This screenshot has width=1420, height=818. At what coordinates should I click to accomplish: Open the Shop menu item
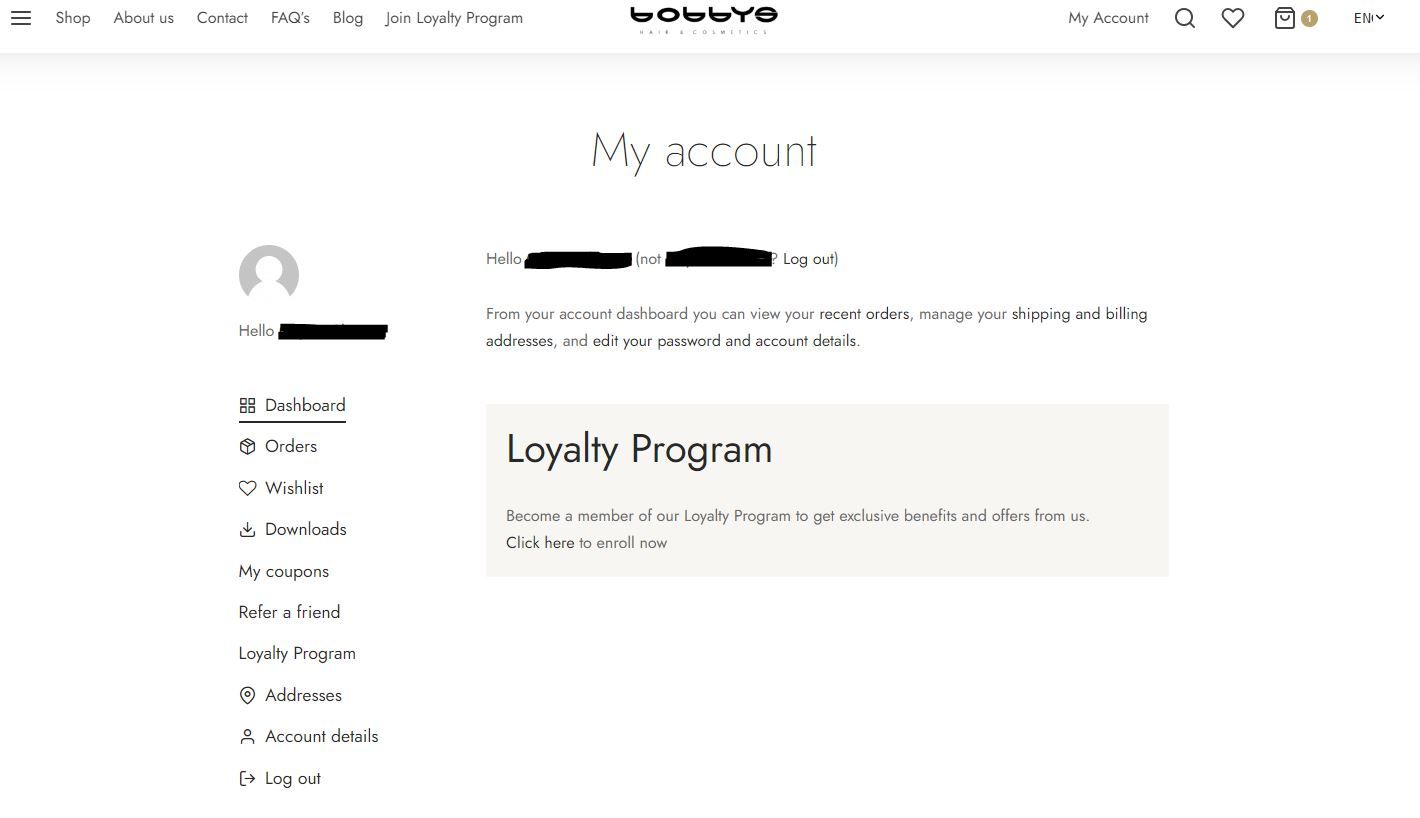(x=73, y=18)
